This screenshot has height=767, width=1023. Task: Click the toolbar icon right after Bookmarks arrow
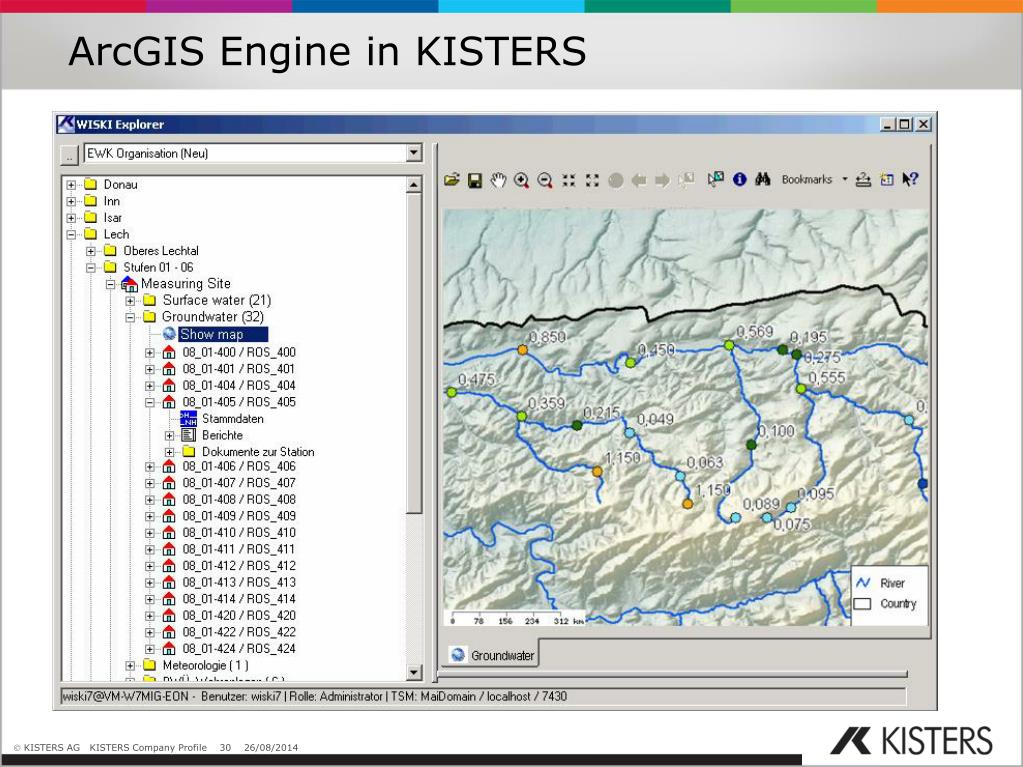pos(863,179)
